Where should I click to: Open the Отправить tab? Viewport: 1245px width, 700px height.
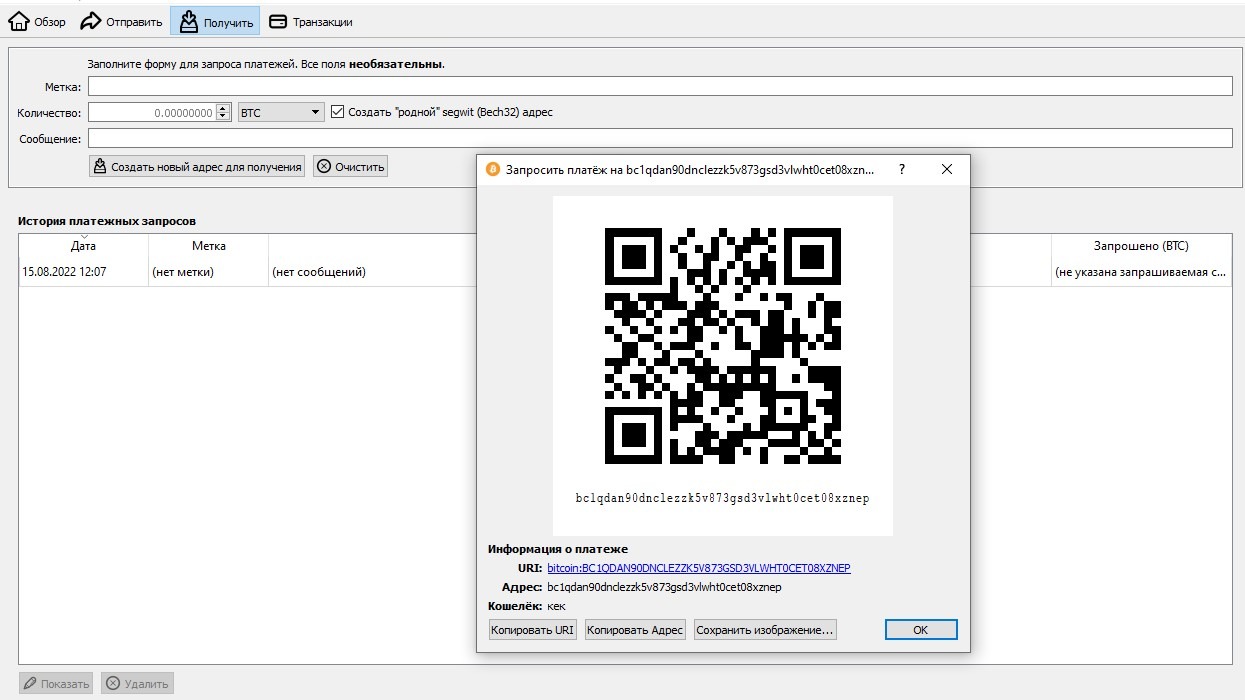coord(121,21)
